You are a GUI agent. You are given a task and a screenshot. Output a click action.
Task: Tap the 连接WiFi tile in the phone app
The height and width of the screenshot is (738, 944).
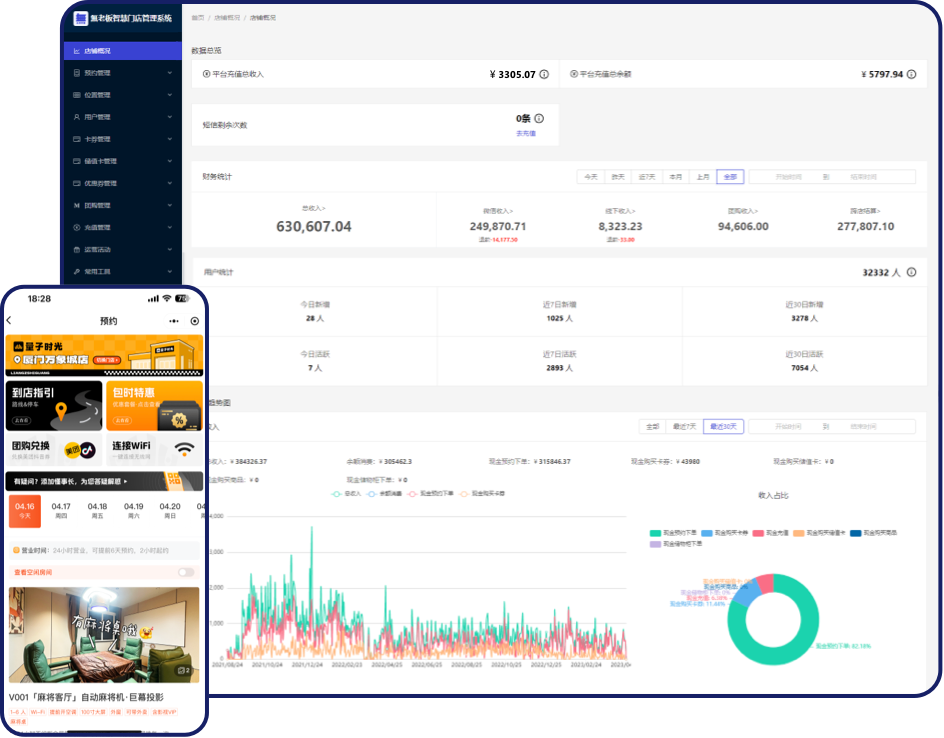coord(154,448)
